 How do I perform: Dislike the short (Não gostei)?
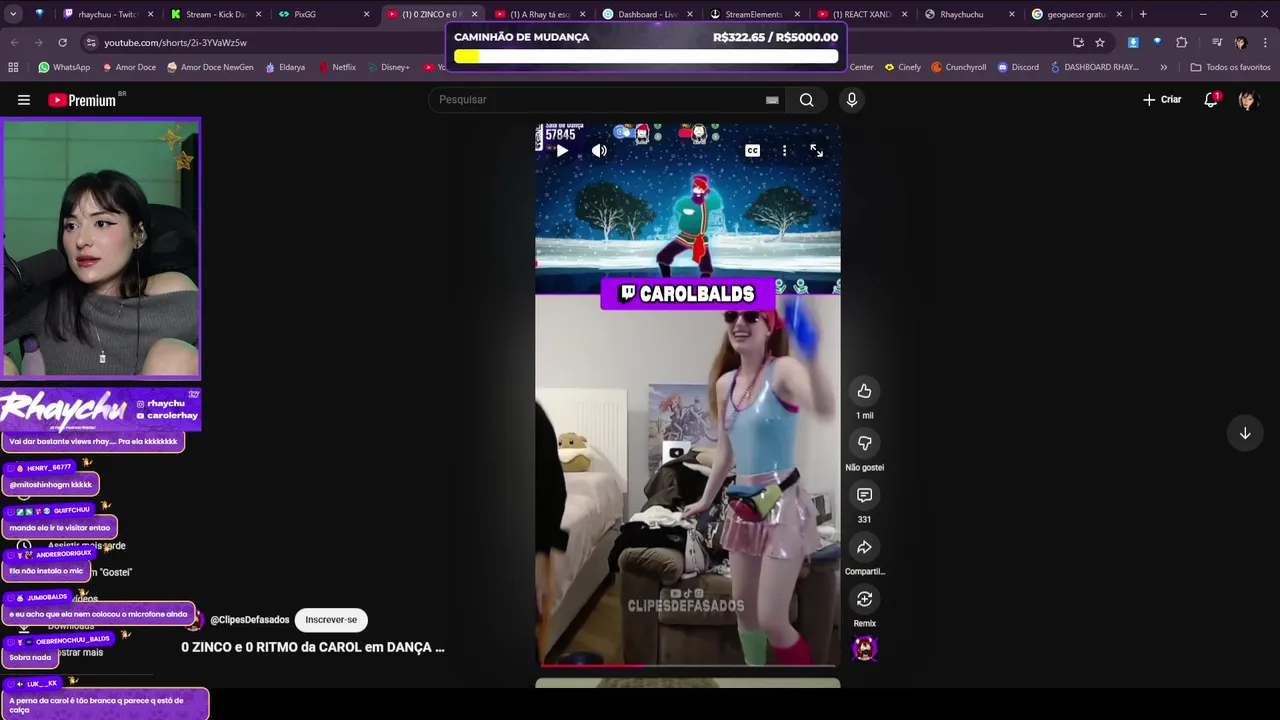[x=864, y=443]
